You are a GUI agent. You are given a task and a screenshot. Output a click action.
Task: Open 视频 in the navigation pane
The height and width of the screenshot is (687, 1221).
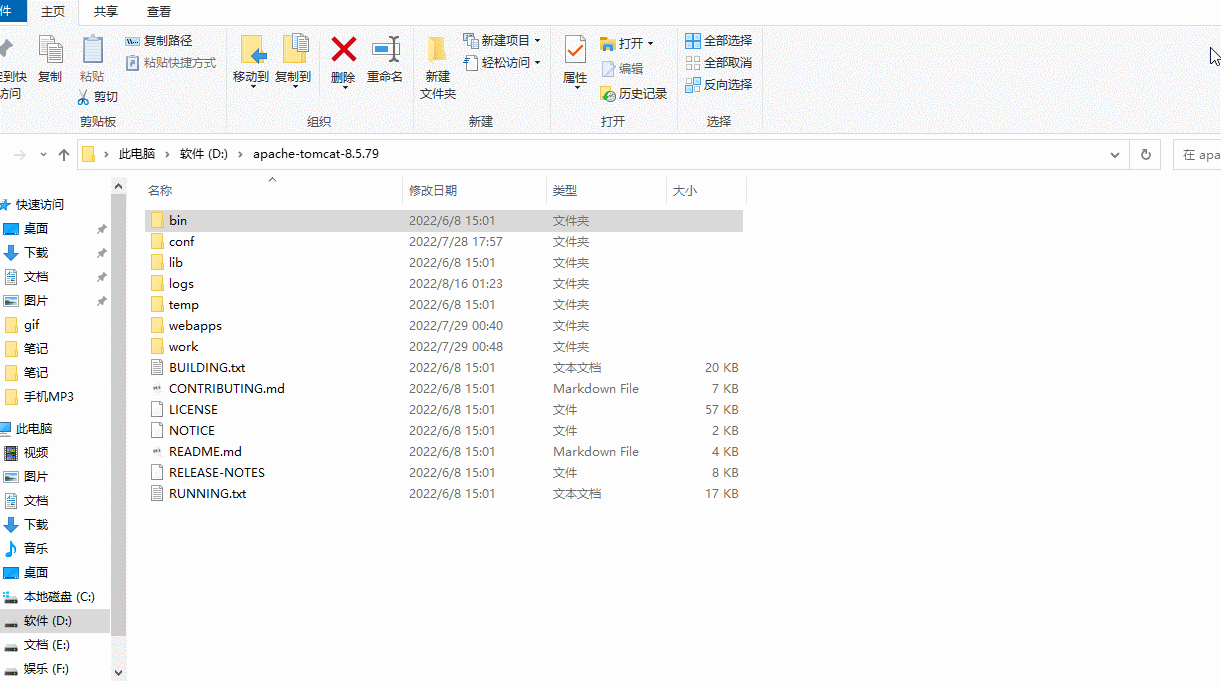pos(36,452)
